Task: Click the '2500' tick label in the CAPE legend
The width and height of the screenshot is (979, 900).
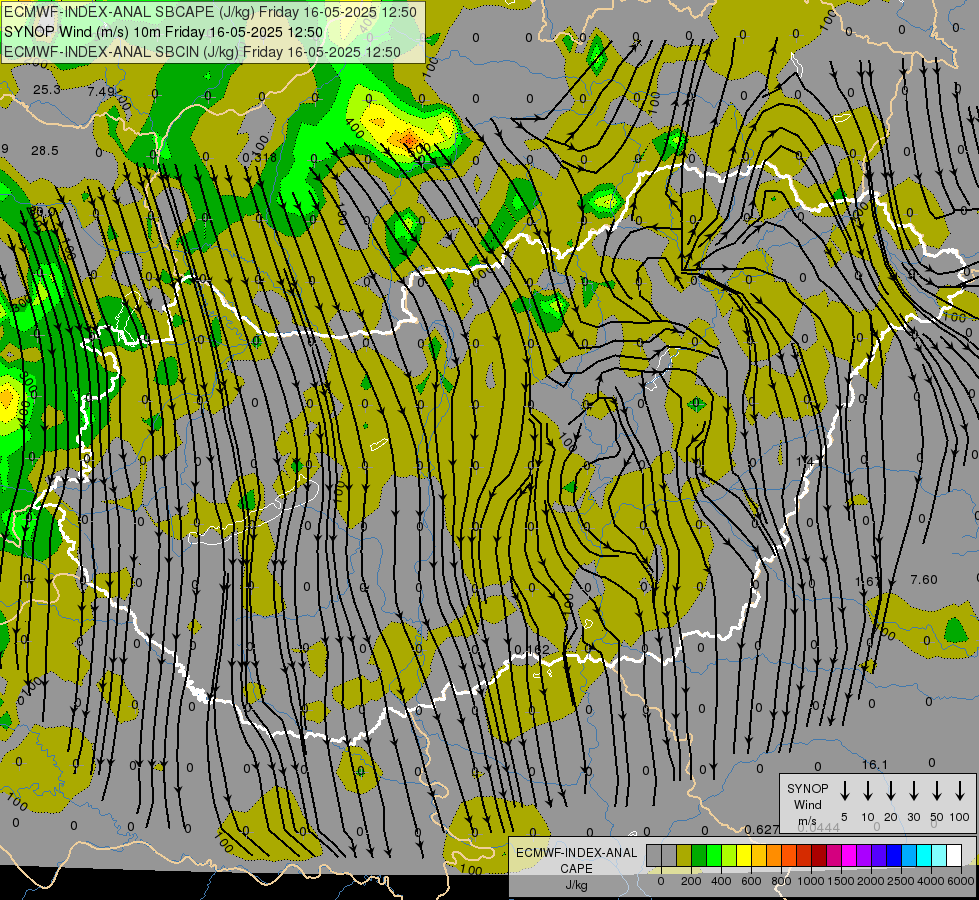Action: pyautogui.click(x=901, y=881)
